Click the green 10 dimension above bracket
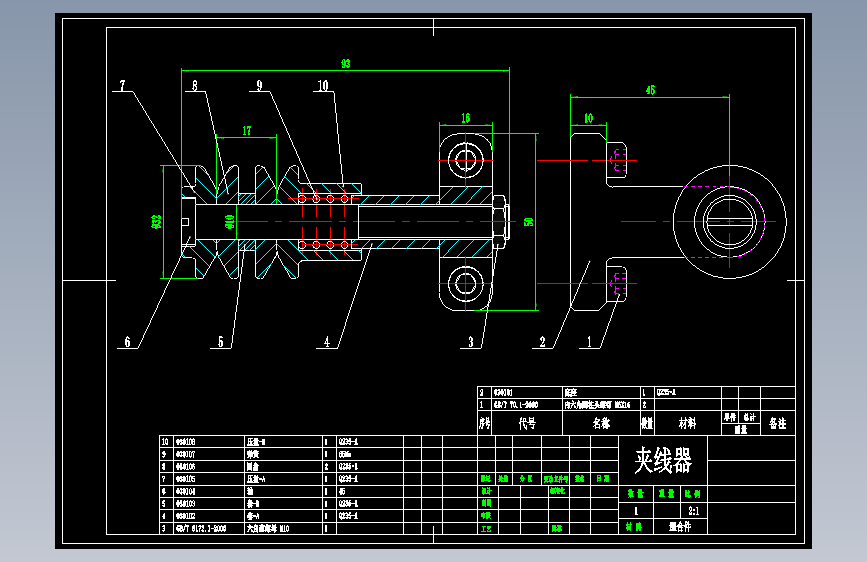 (588, 118)
